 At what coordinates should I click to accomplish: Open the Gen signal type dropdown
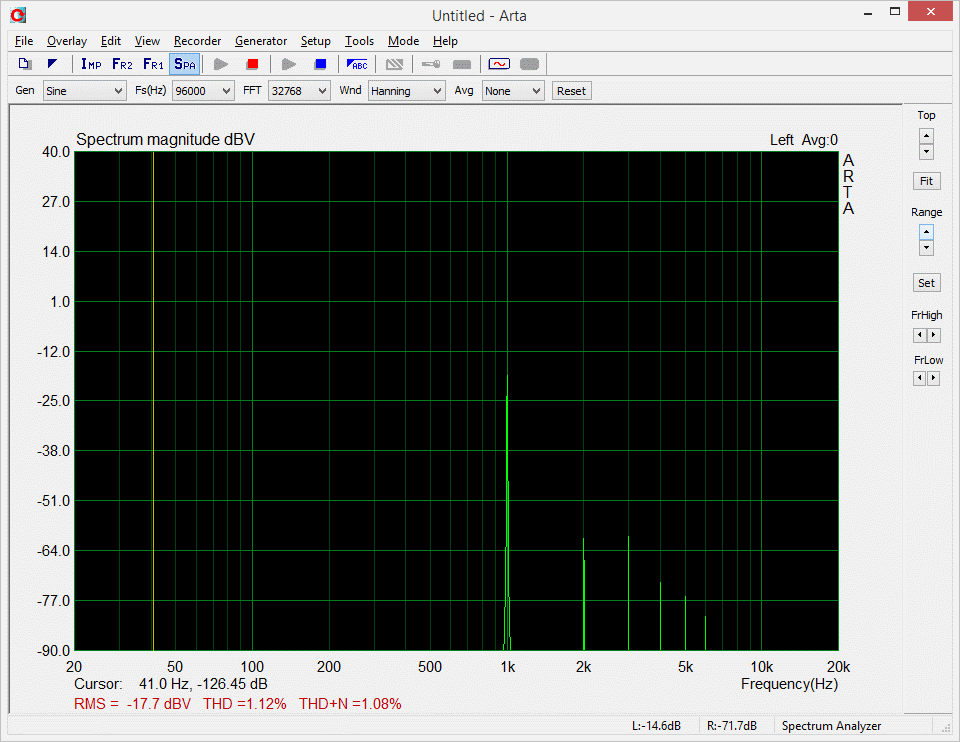[84, 91]
